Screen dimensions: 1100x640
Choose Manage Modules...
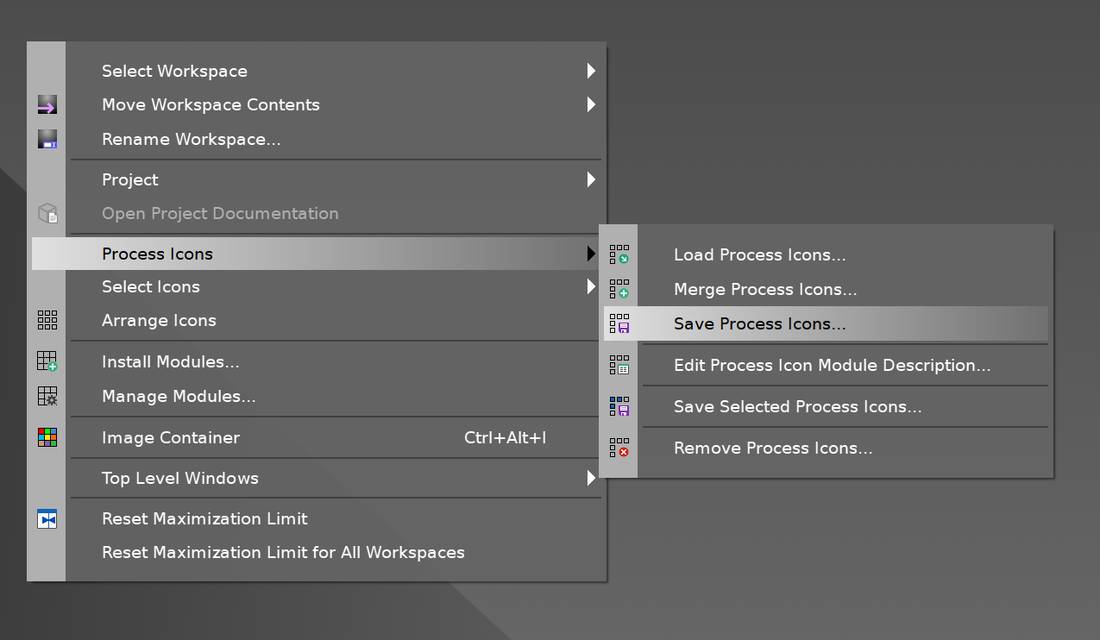[316, 396]
